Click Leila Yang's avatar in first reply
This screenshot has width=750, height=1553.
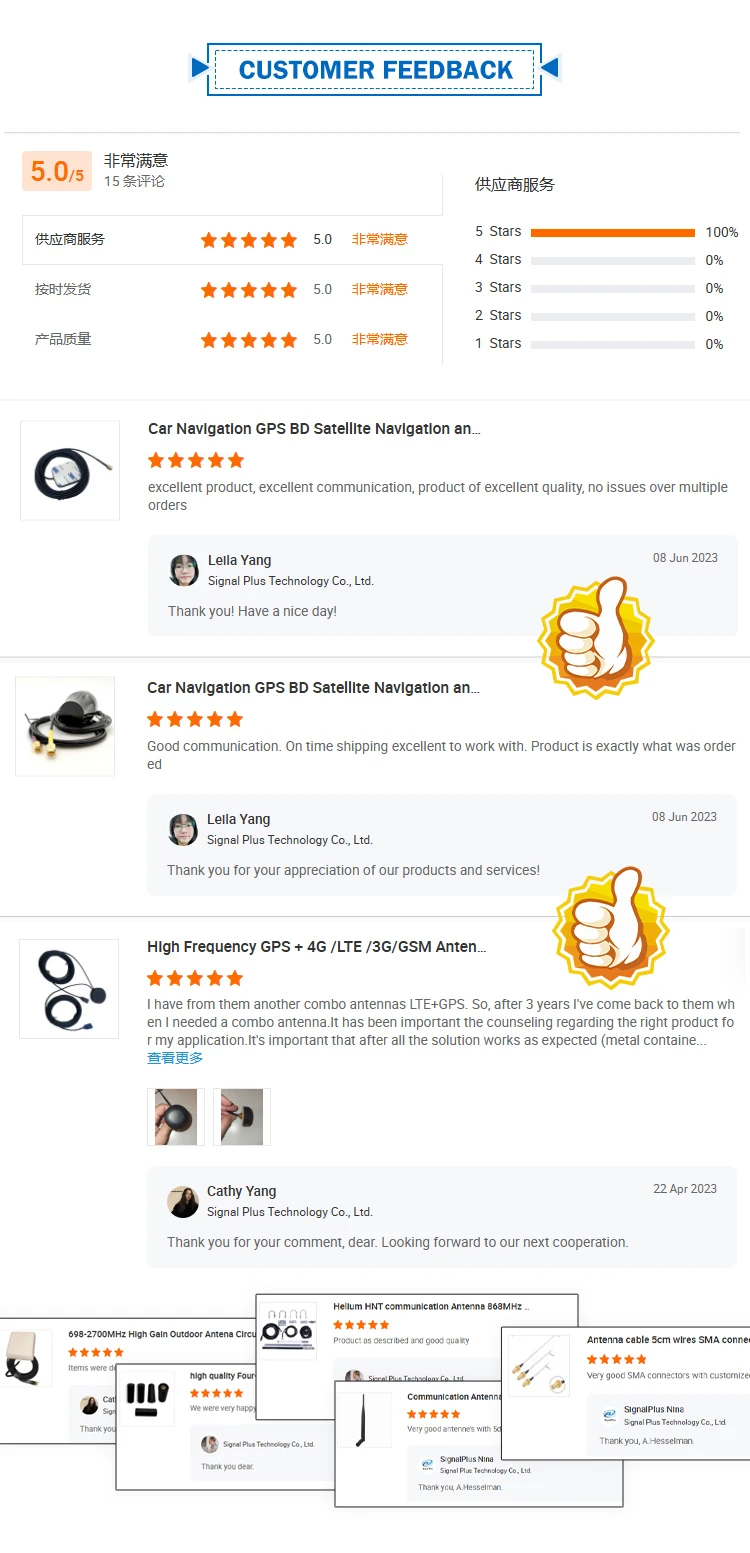(184, 570)
